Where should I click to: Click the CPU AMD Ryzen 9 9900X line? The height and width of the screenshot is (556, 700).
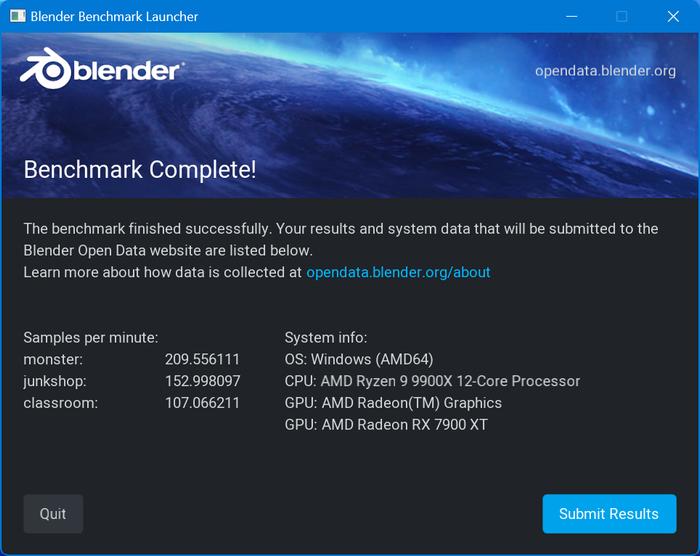tap(432, 381)
